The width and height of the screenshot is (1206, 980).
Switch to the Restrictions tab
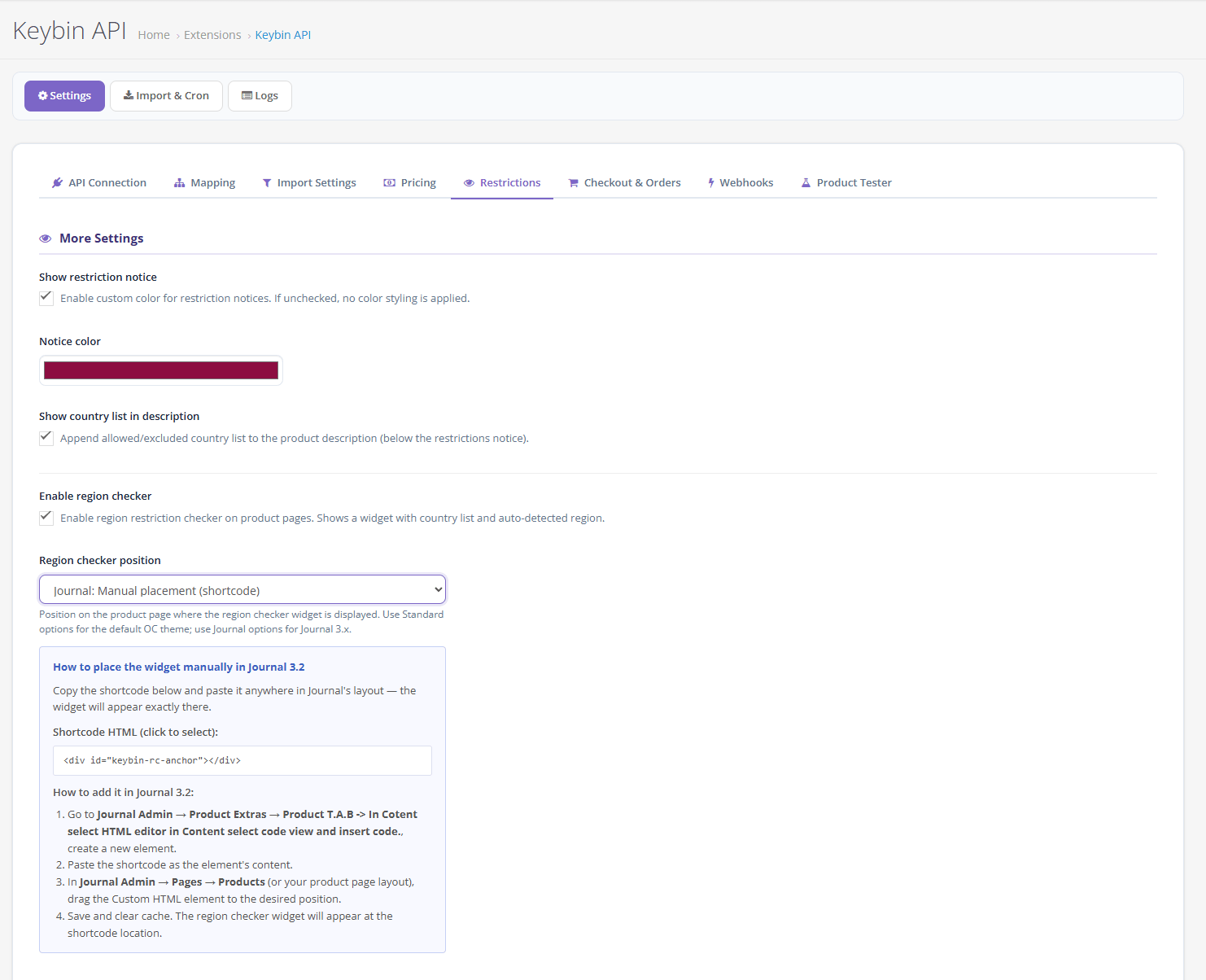[502, 183]
